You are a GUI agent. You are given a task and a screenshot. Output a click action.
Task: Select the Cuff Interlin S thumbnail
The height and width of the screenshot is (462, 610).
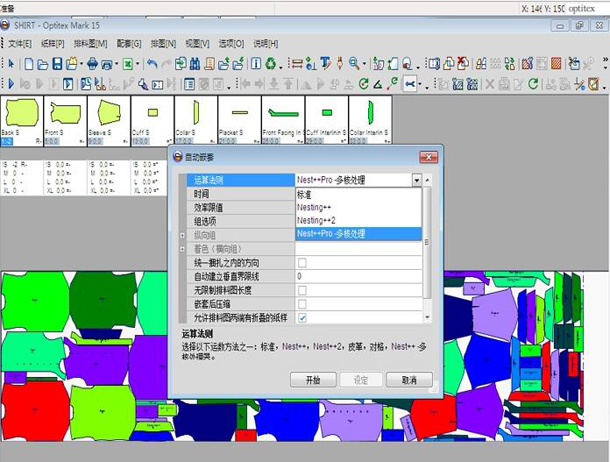tap(327, 121)
